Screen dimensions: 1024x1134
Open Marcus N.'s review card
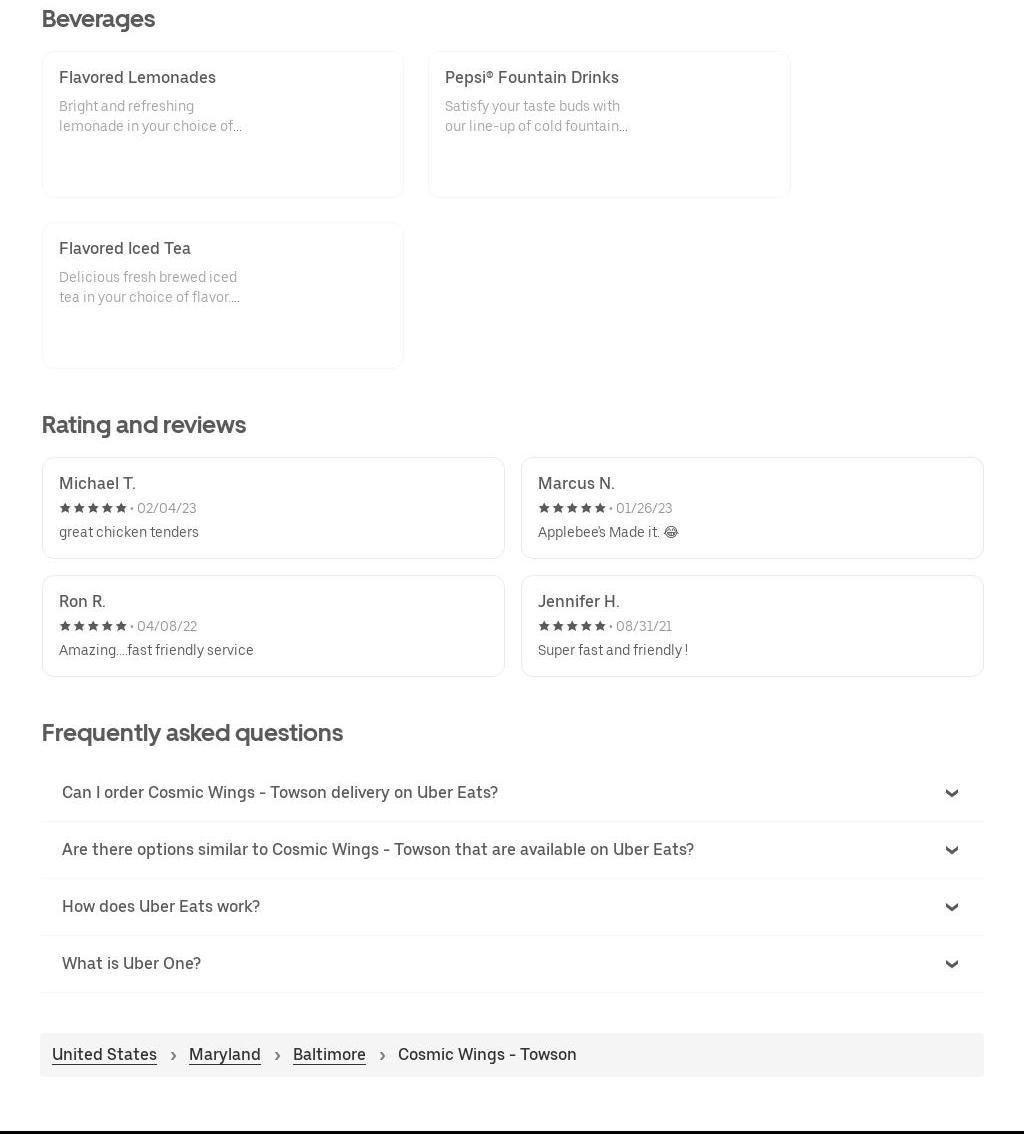point(751,508)
